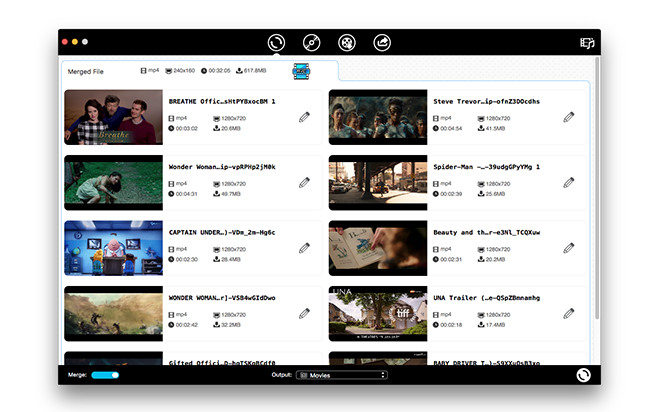
Task: Select the WONDER WOMAN battlefield thumbnail
Action: (113, 313)
